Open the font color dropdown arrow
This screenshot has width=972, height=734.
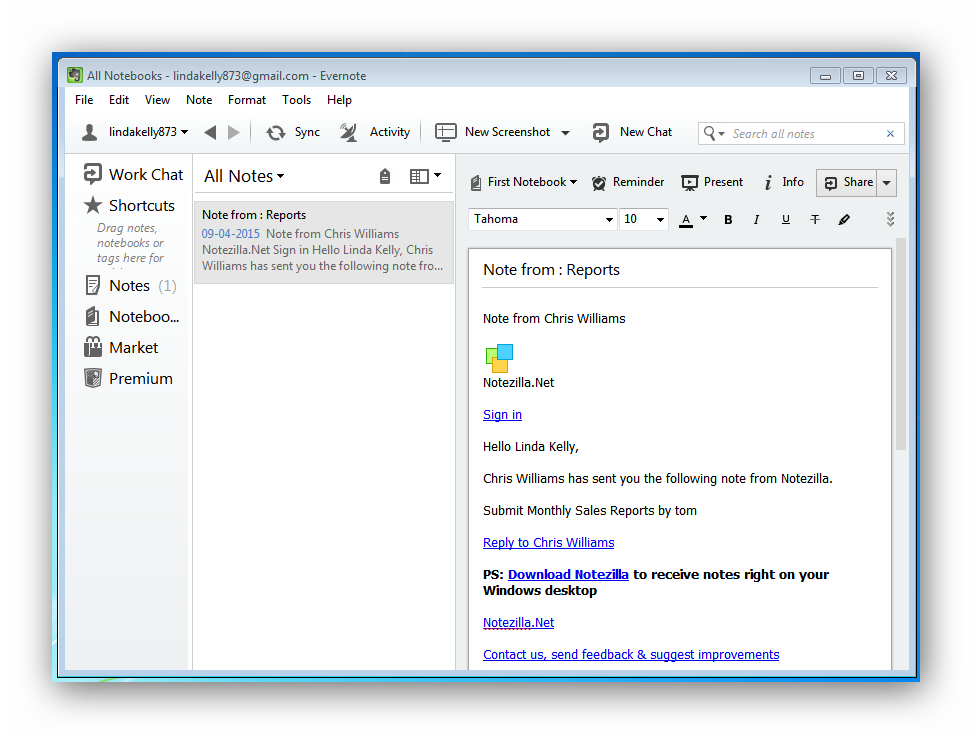click(703, 218)
